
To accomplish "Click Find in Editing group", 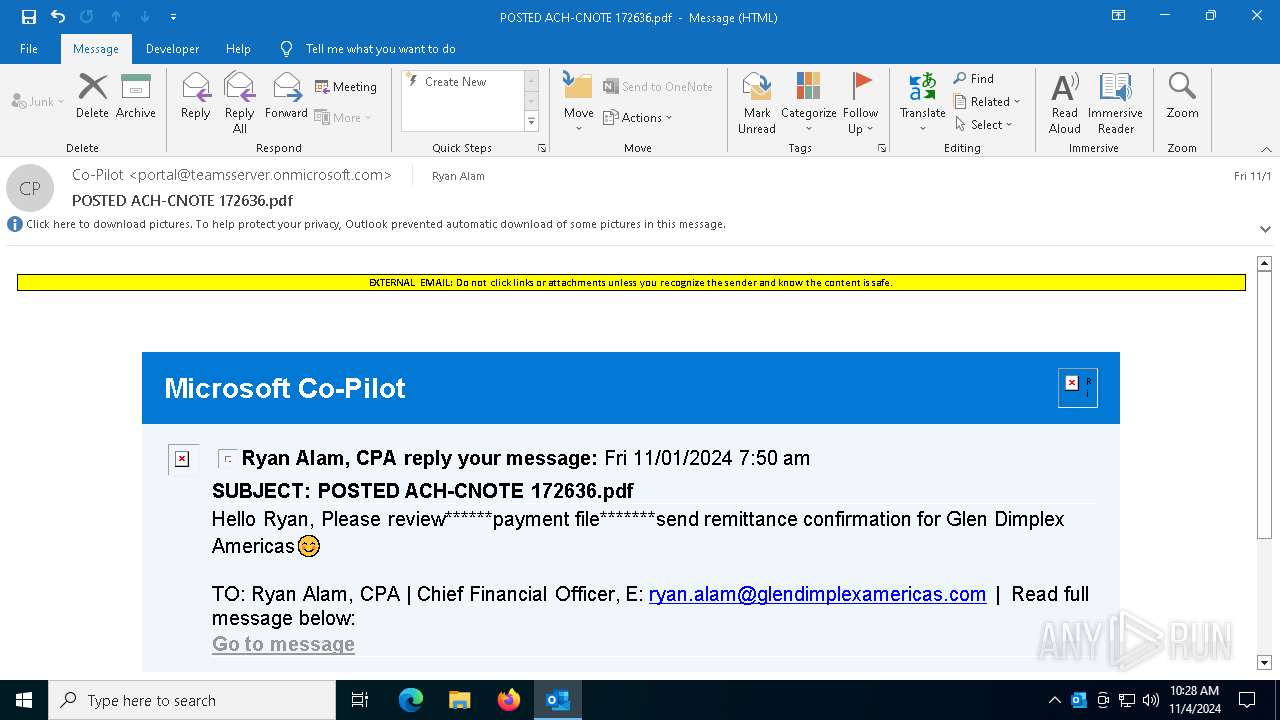I will coord(974,79).
